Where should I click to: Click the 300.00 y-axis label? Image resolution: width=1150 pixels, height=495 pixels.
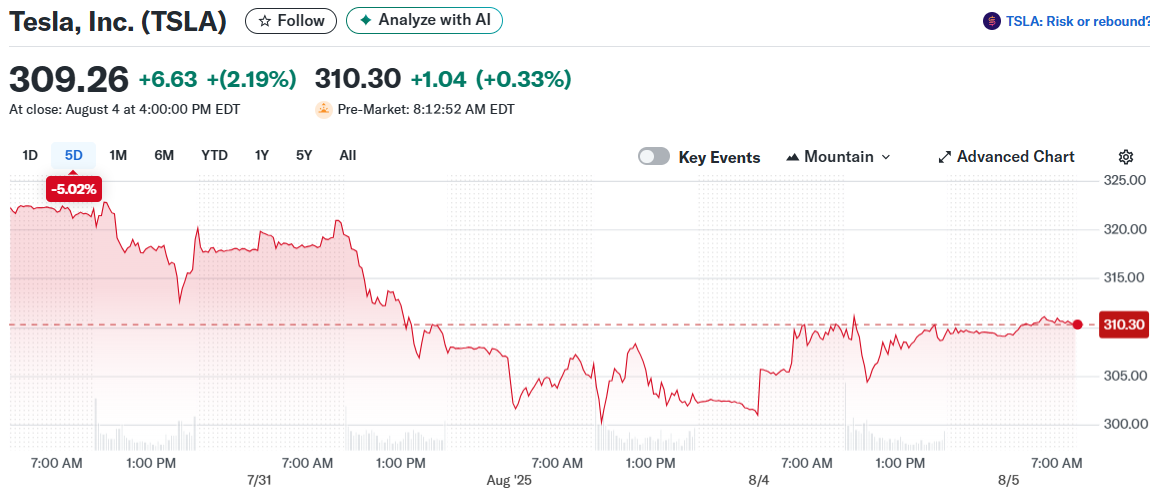click(1124, 425)
